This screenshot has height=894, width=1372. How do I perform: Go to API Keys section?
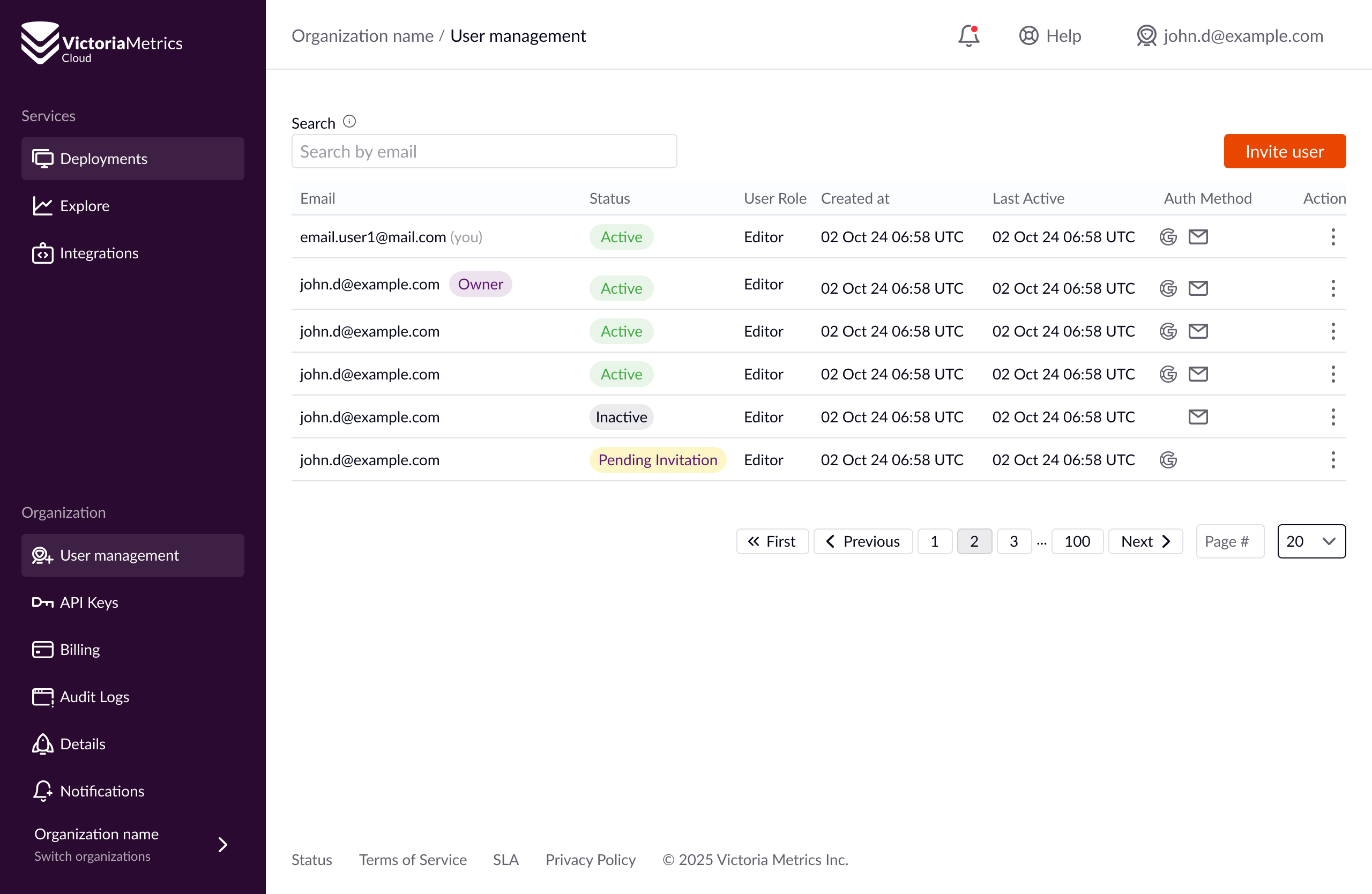(x=89, y=602)
